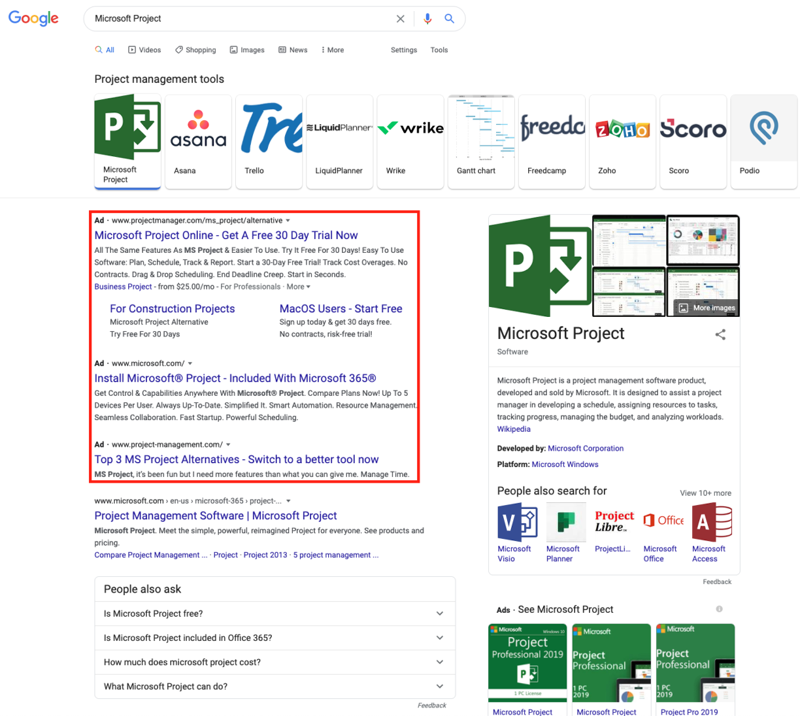This screenshot has height=716, width=800.
Task: Open the 'MacOS Users - Start Free' sitelink
Action: (341, 309)
